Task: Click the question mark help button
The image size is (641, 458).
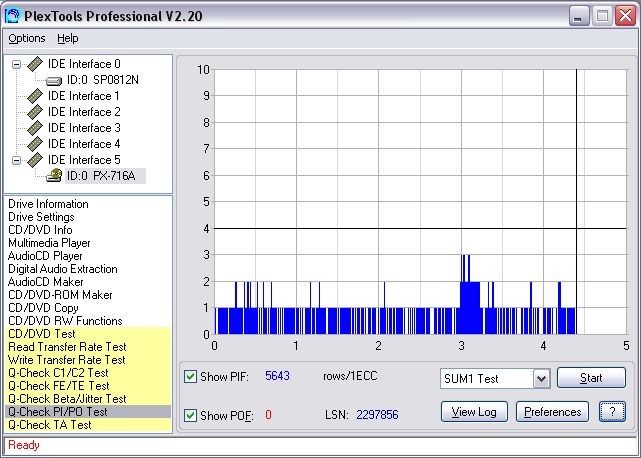Action: click(x=612, y=412)
